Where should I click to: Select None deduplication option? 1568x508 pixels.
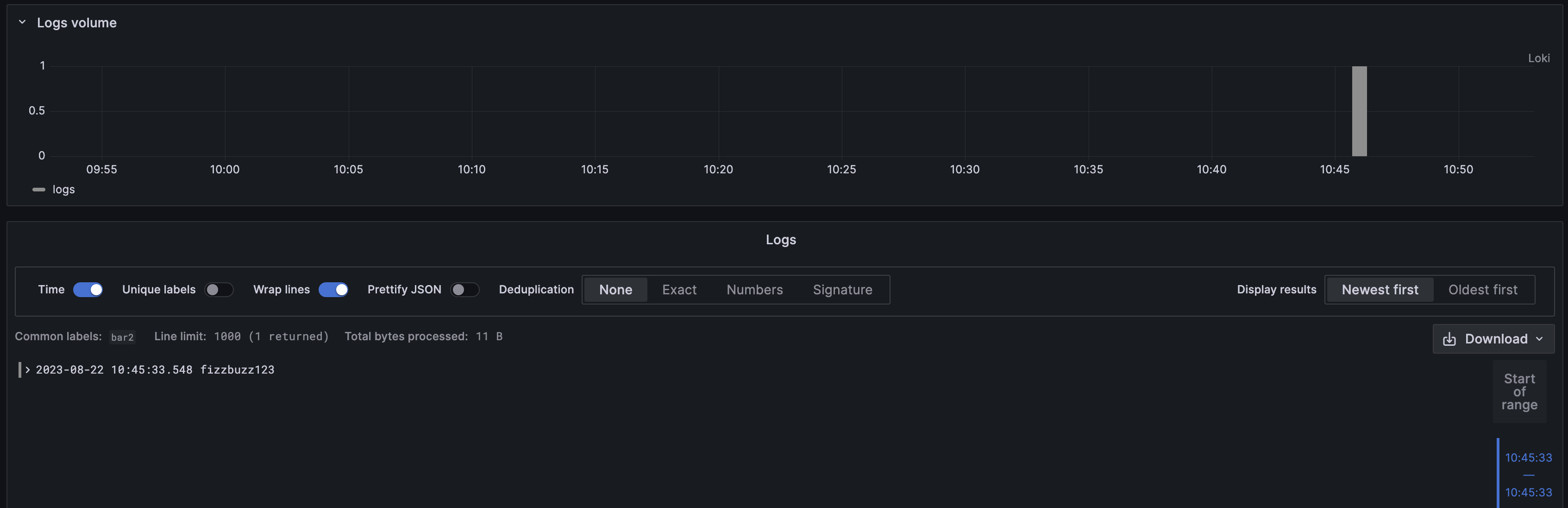coord(615,289)
